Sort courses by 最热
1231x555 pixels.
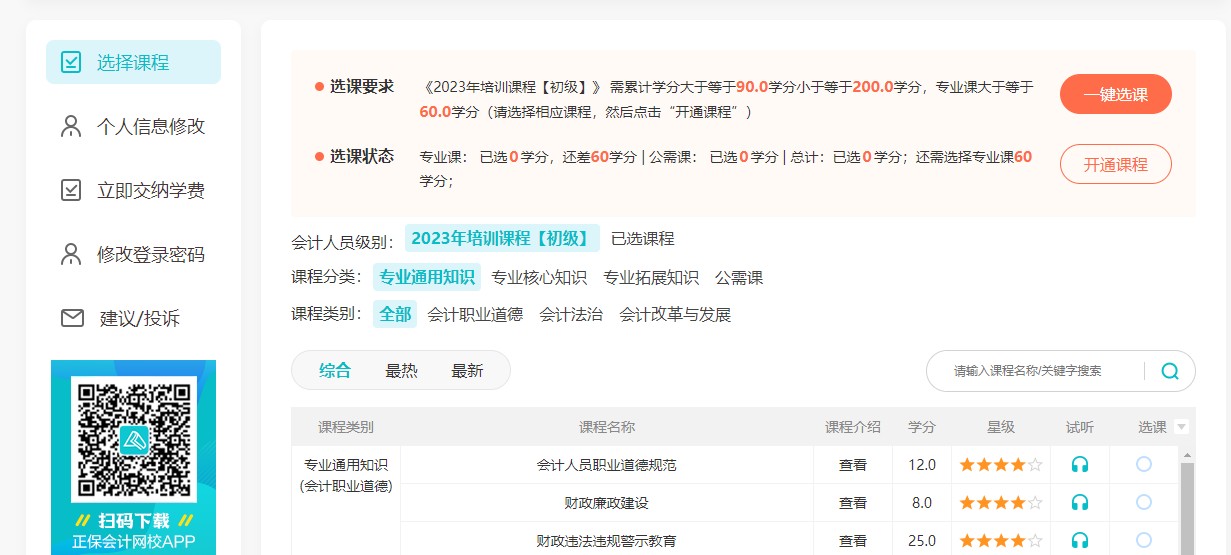[x=401, y=370]
